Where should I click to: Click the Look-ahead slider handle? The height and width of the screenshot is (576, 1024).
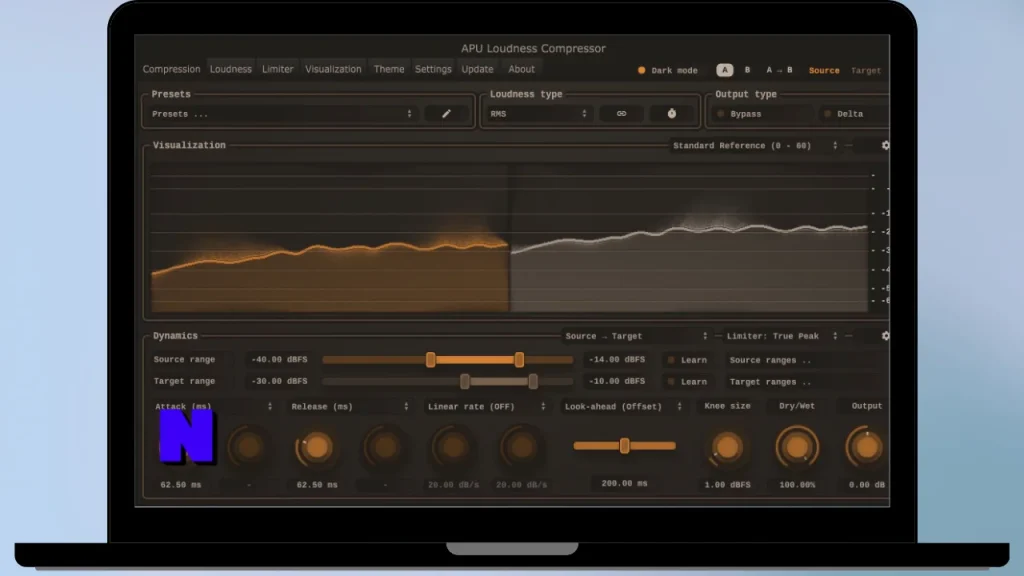[624, 445]
